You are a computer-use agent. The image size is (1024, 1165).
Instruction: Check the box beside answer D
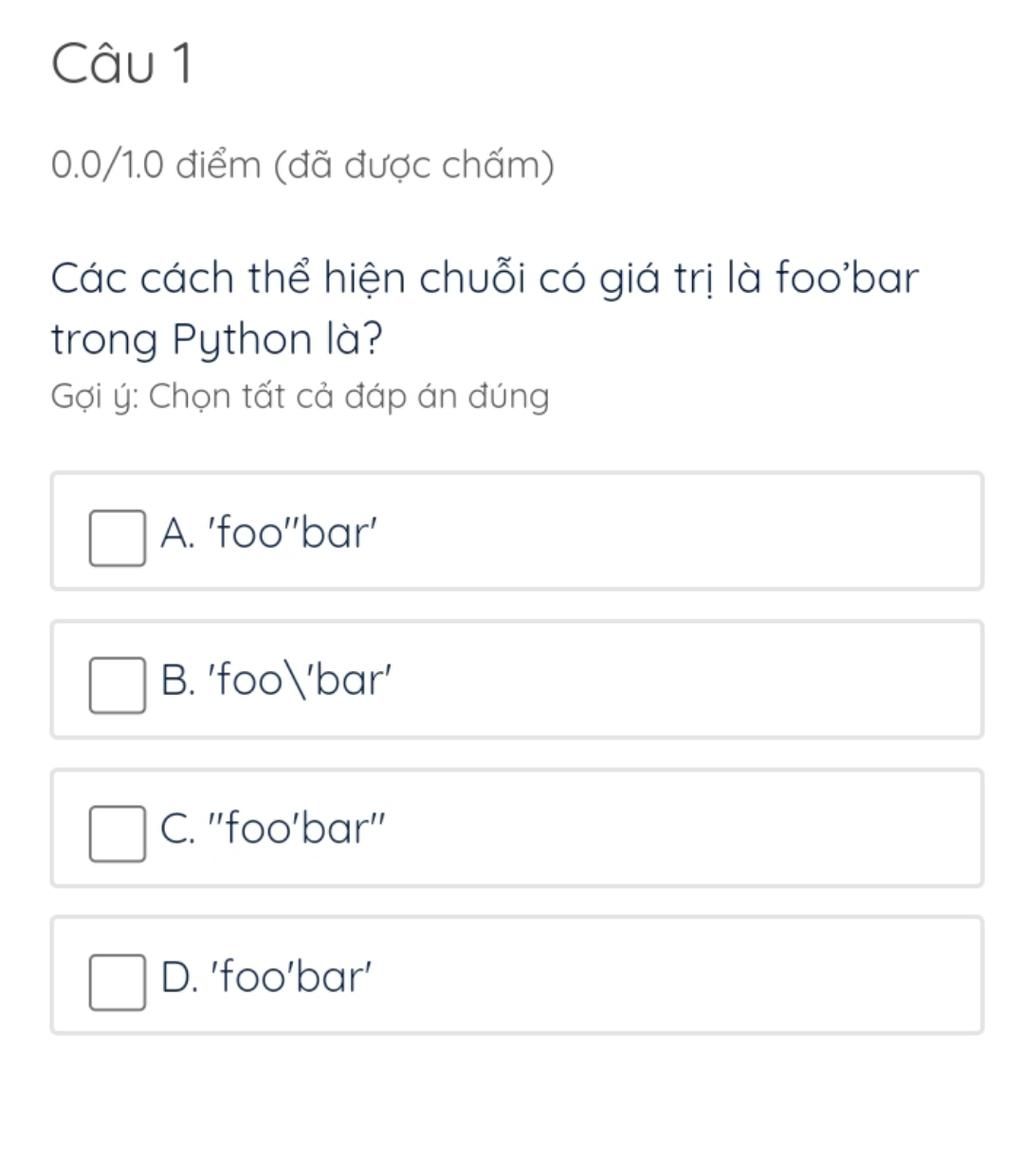[117, 982]
